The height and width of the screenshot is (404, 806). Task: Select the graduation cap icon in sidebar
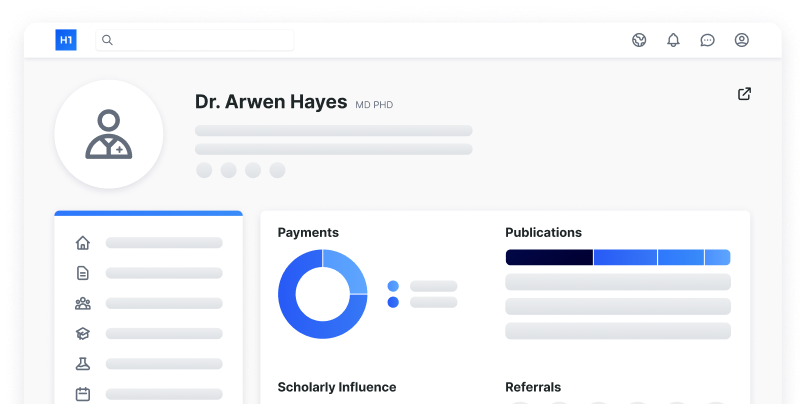coord(83,334)
